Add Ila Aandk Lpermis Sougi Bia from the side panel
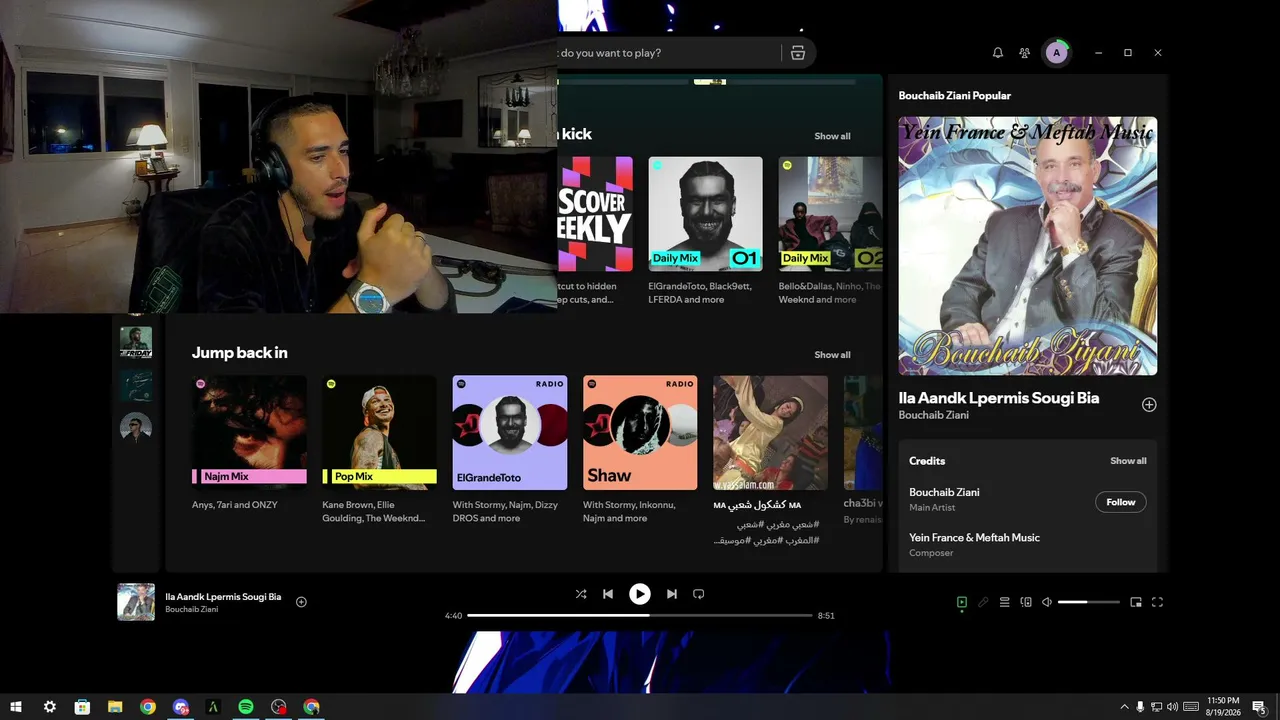1280x720 pixels. (x=1149, y=405)
